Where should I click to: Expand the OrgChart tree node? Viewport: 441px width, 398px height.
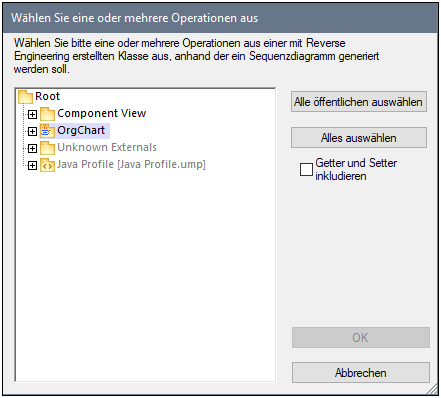(x=32, y=131)
